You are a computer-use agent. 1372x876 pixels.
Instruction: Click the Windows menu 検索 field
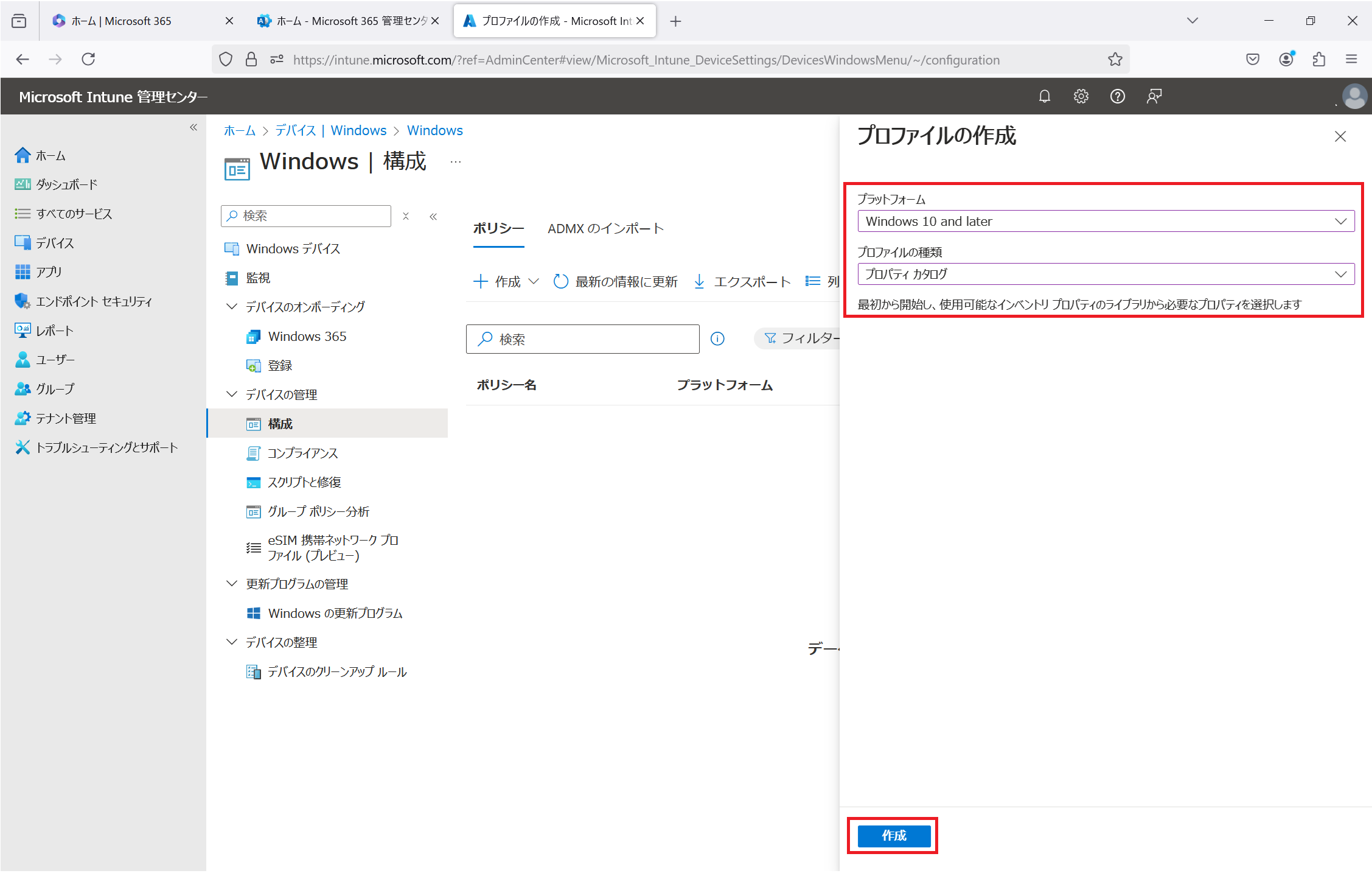point(306,216)
